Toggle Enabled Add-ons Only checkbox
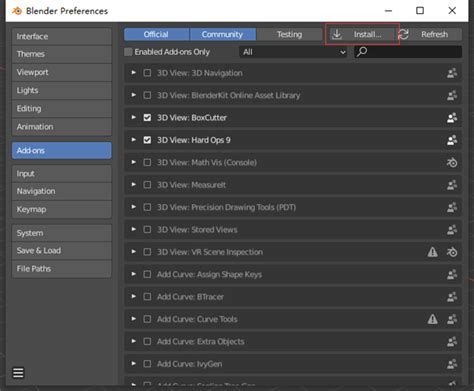Image resolution: width=474 pixels, height=391 pixels. [128, 52]
